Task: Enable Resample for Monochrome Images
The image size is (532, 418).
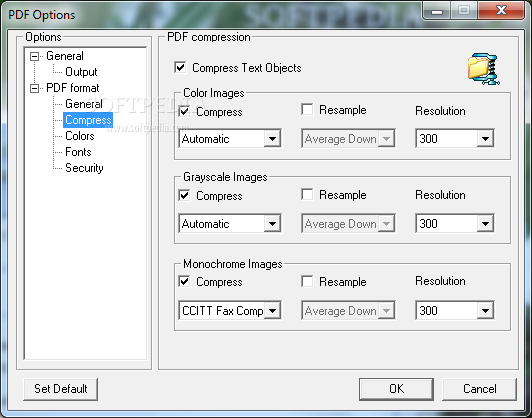Action: 307,281
